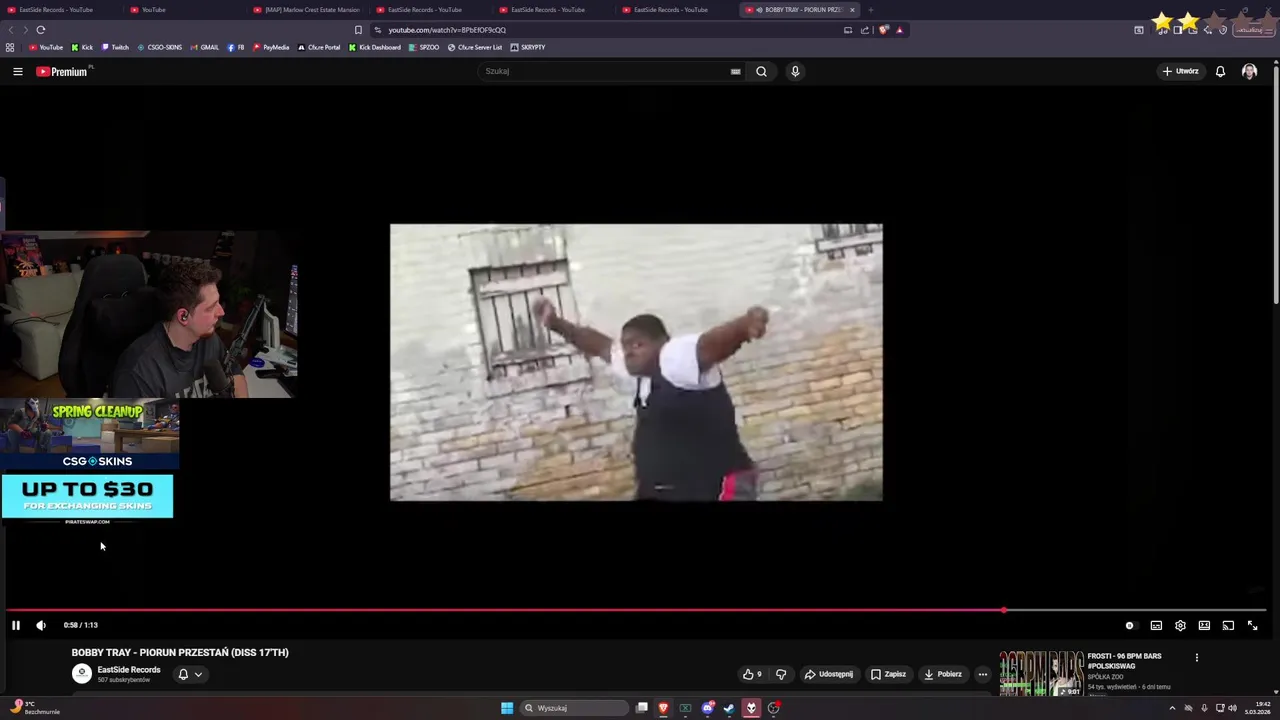1280x720 pixels.
Task: Expand notification bell dropdown for EastSide Records
Action: click(190, 674)
